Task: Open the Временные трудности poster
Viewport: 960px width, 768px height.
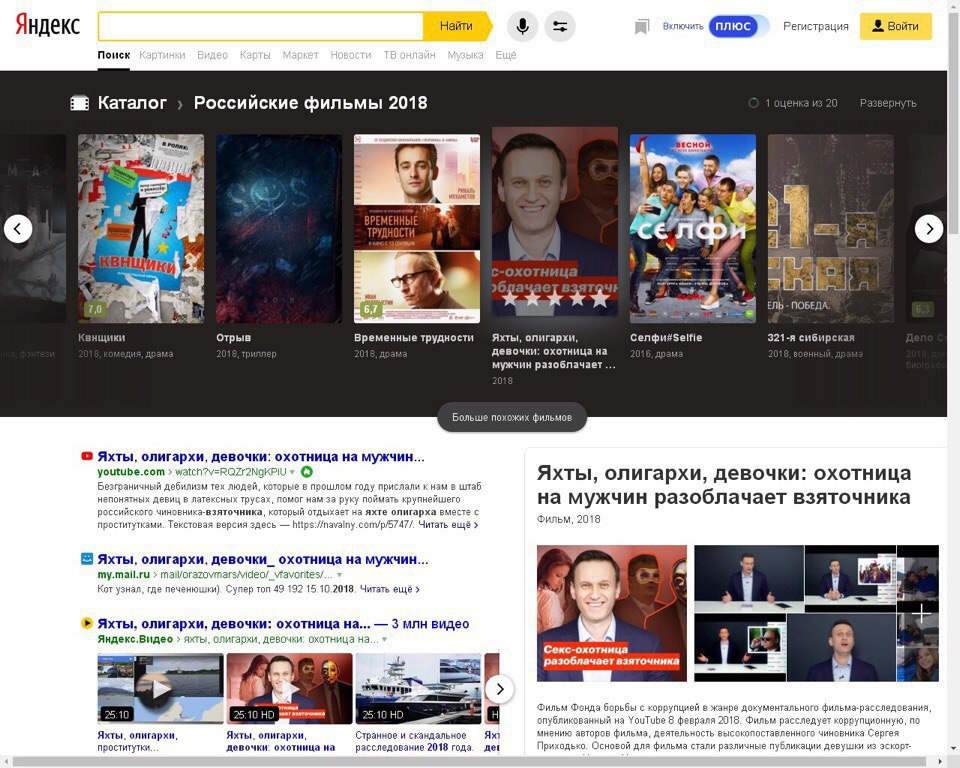Action: coord(417,228)
